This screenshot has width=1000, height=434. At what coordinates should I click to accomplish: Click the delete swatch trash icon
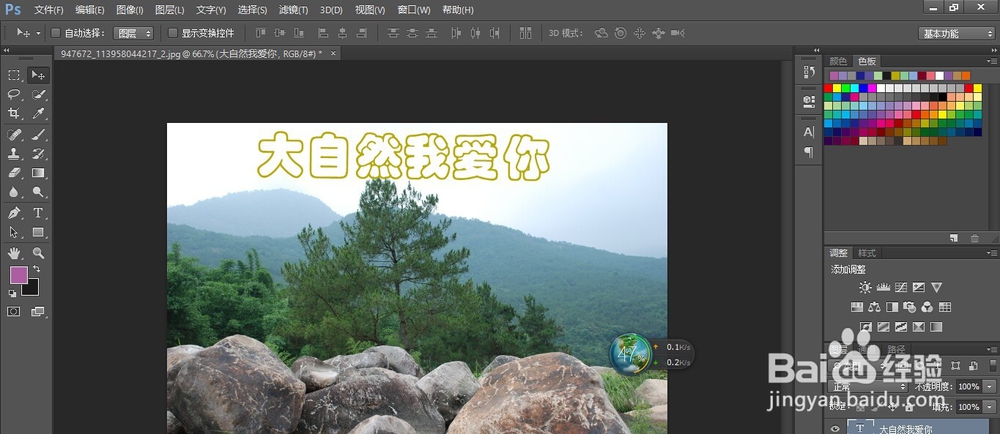coord(974,238)
